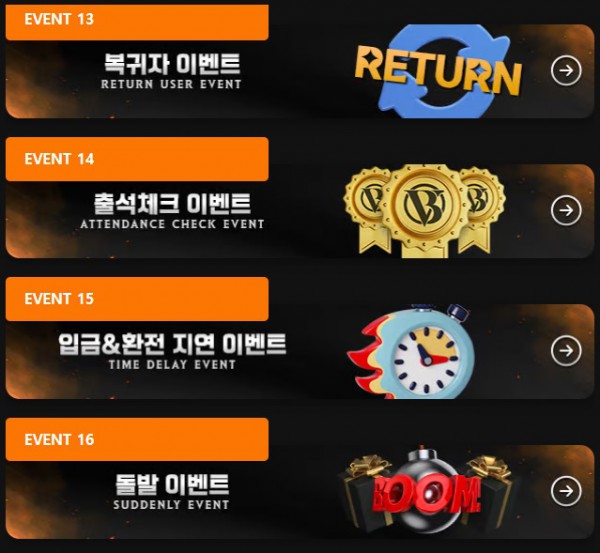
Task: Click the flaming stopwatch icon
Action: pos(411,351)
